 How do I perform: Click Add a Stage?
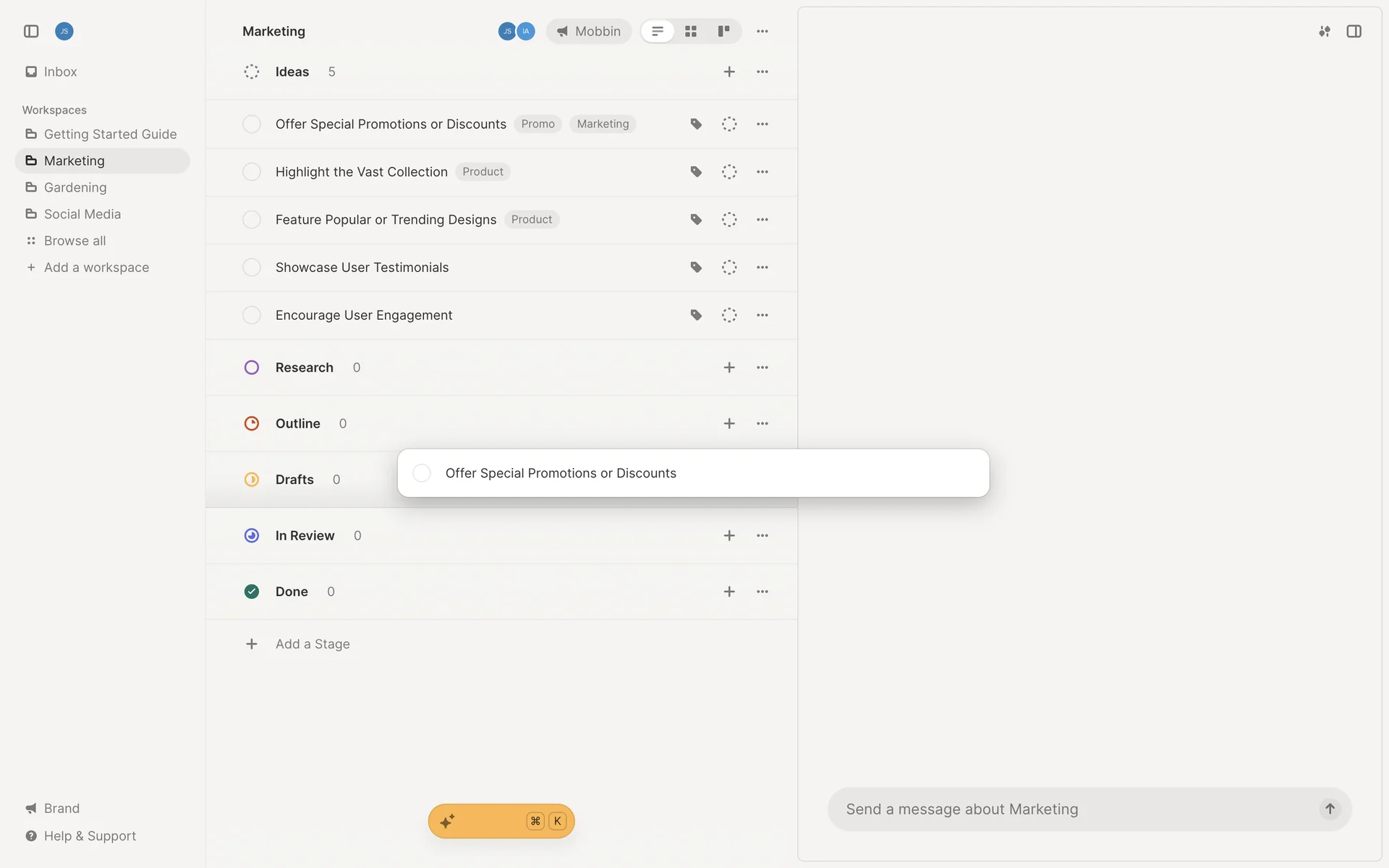pyautogui.click(x=312, y=644)
